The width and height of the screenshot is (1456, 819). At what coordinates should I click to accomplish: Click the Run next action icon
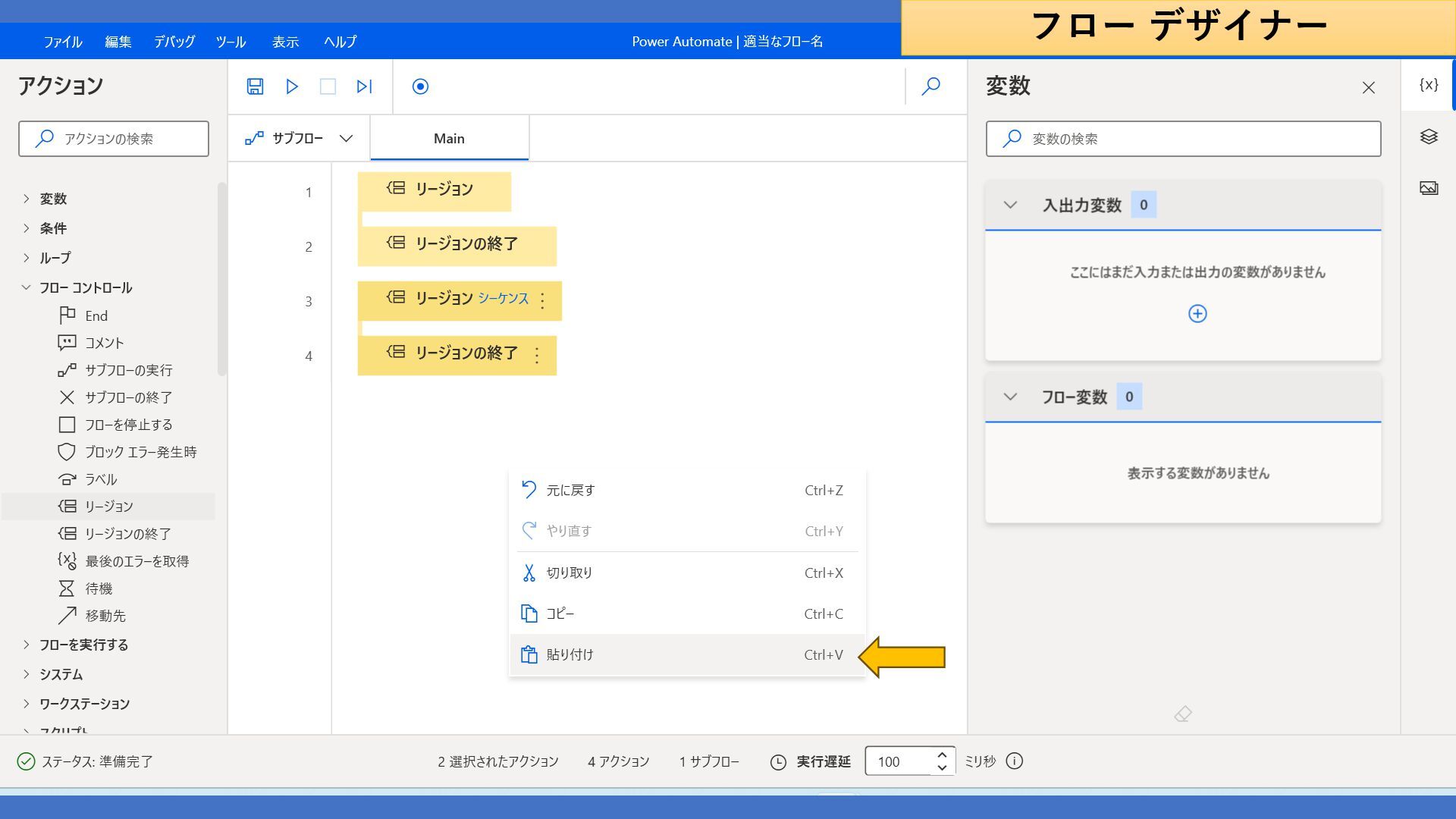364,86
